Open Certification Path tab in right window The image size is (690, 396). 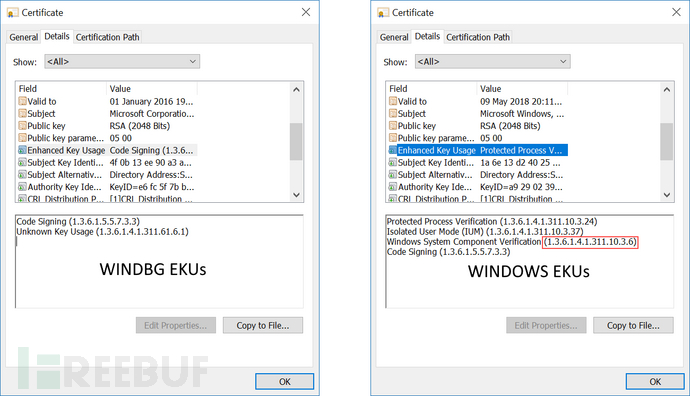tap(478, 37)
